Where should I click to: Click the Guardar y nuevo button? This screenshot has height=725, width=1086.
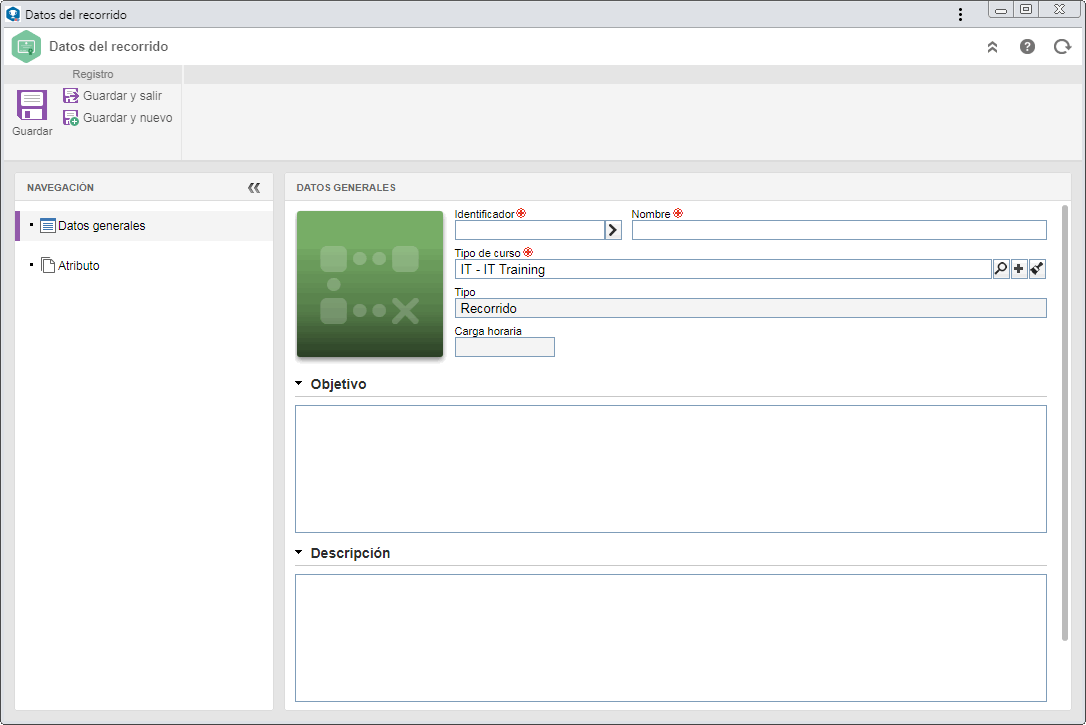118,118
